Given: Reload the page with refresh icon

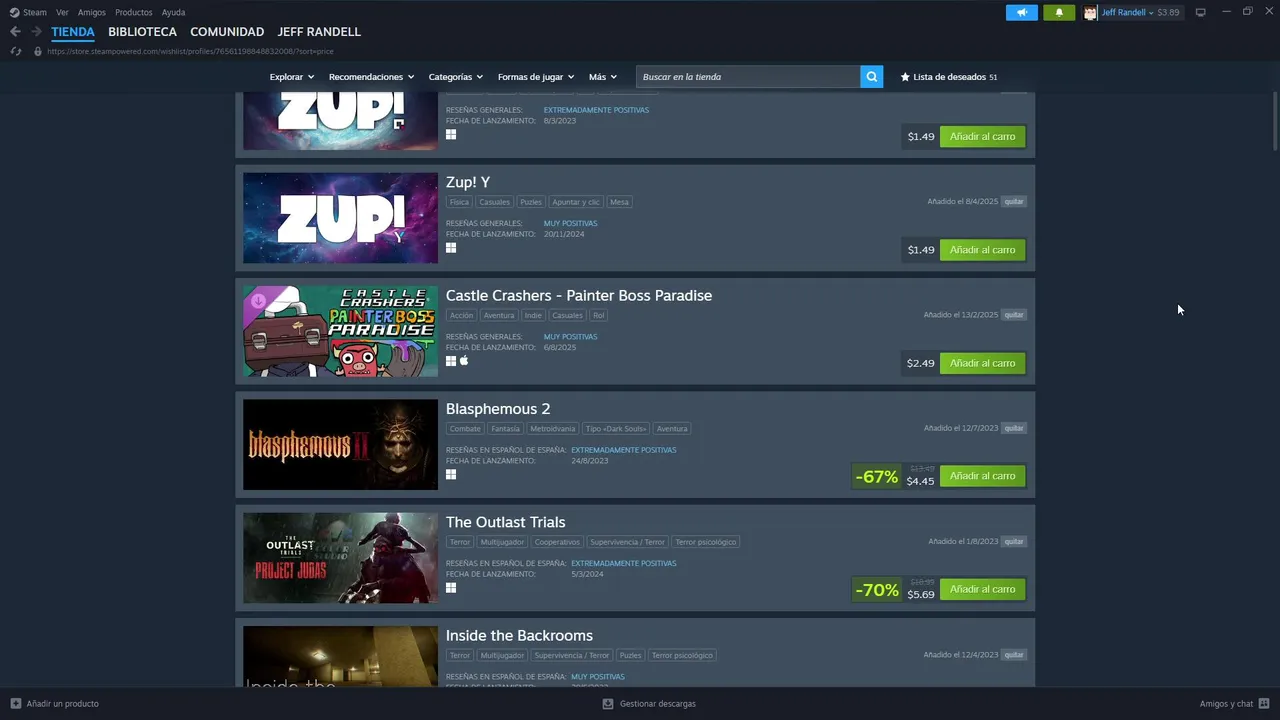Looking at the screenshot, I should pyautogui.click(x=16, y=51).
